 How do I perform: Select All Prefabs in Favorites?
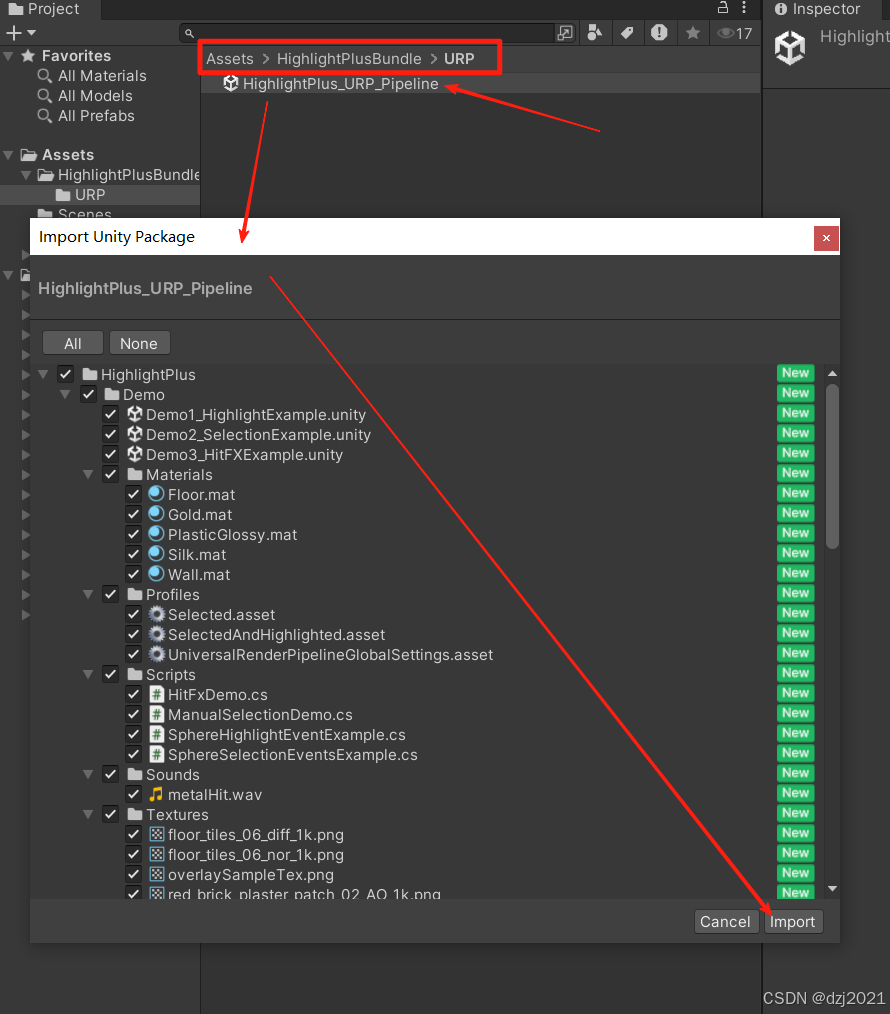96,116
